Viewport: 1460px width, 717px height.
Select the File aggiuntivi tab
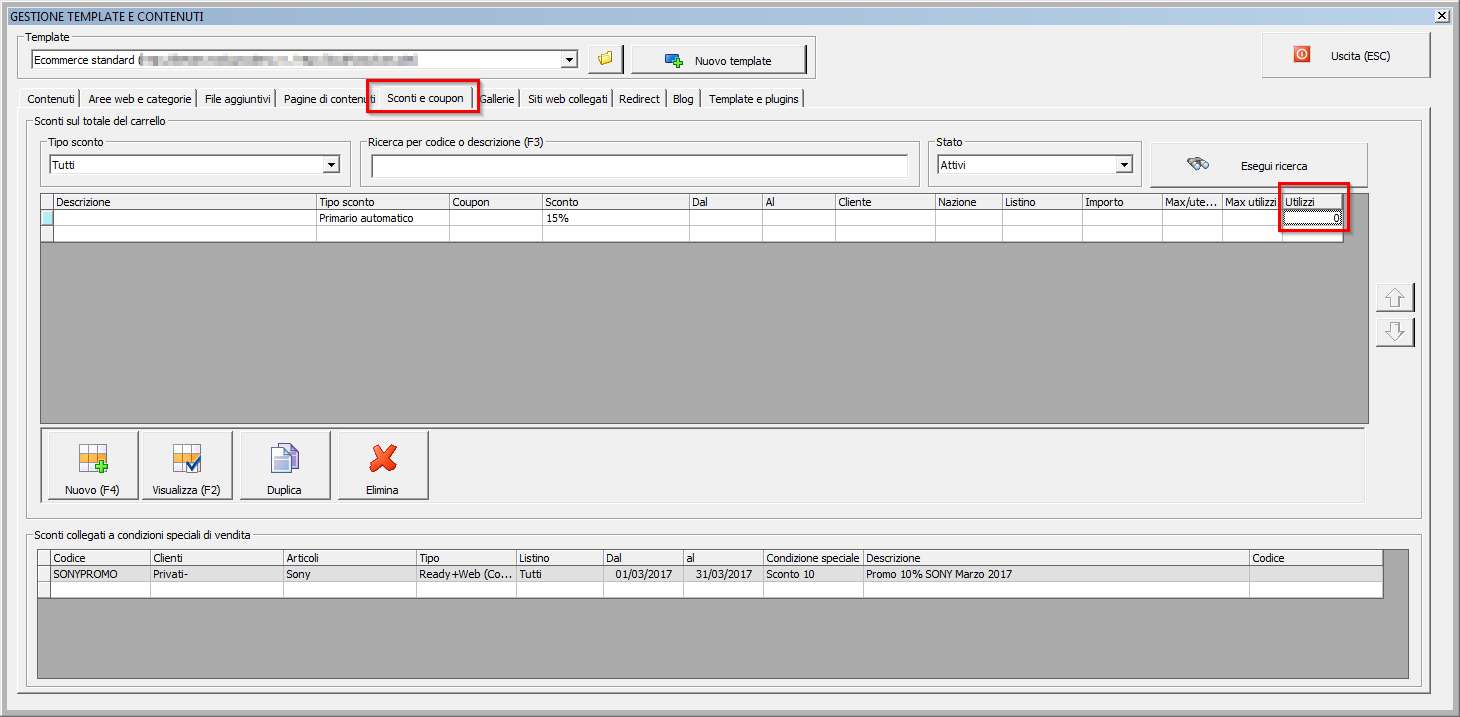237,99
